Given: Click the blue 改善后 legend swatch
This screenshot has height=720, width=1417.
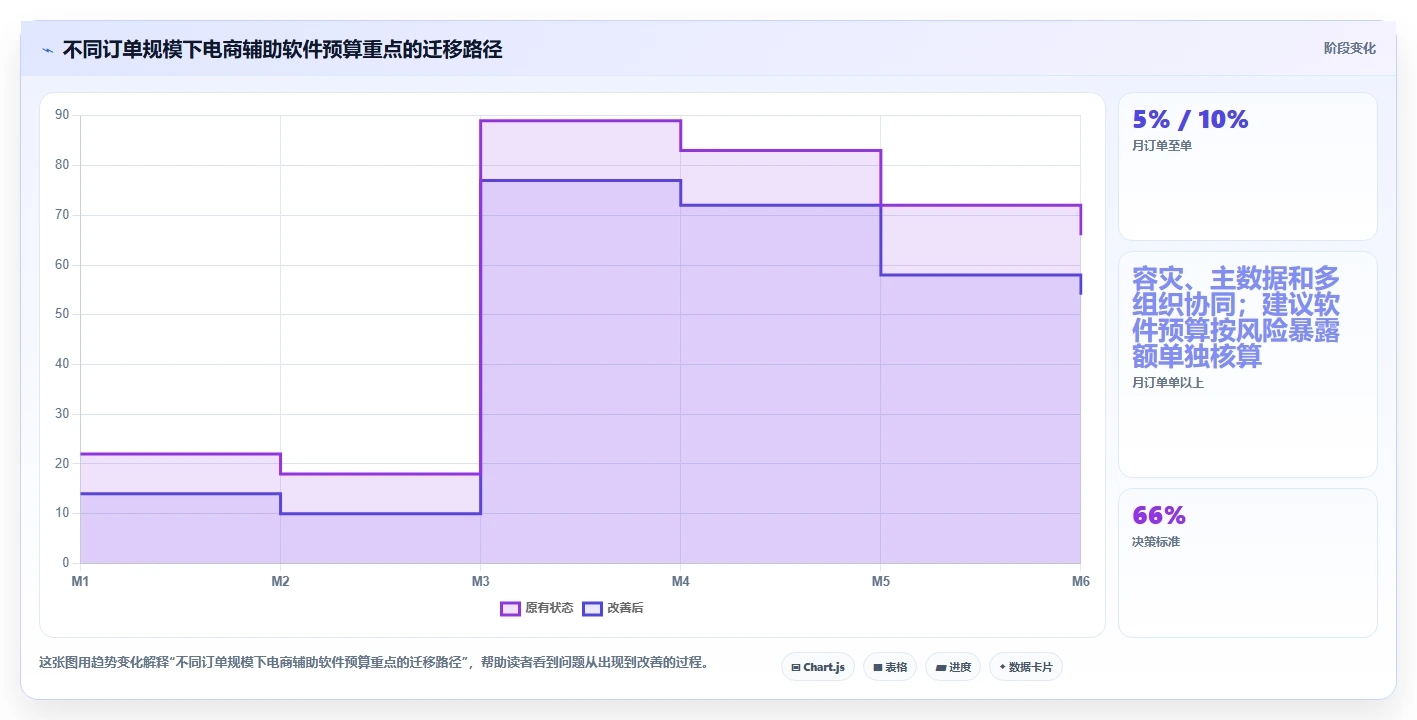Looking at the screenshot, I should click(x=593, y=608).
